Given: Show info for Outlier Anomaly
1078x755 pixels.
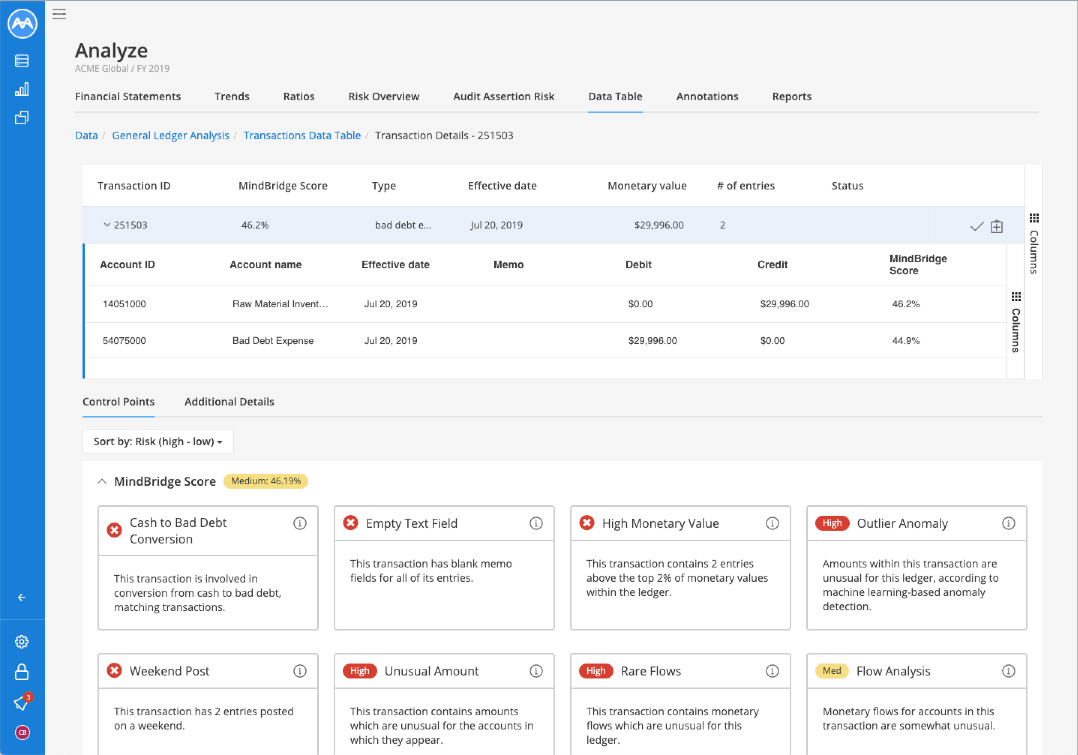Looking at the screenshot, I should click(1009, 523).
